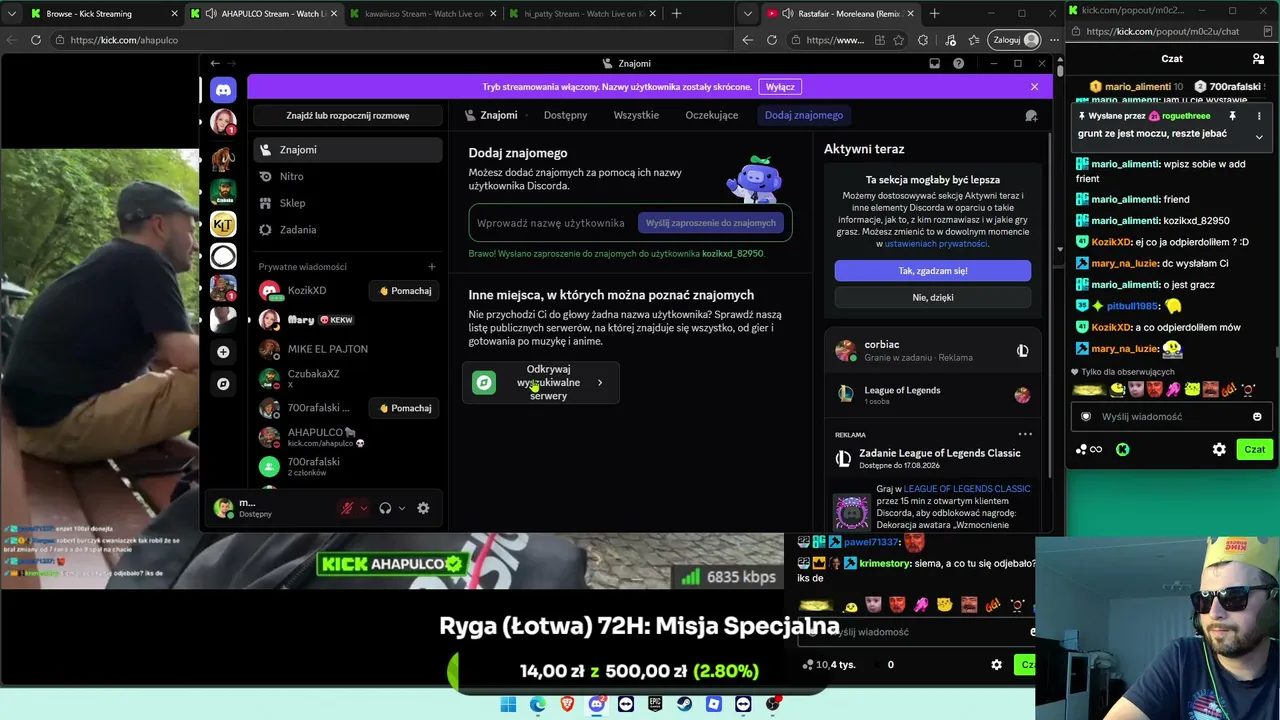Open Sklep in the Discord sidebar

pyautogui.click(x=348, y=203)
